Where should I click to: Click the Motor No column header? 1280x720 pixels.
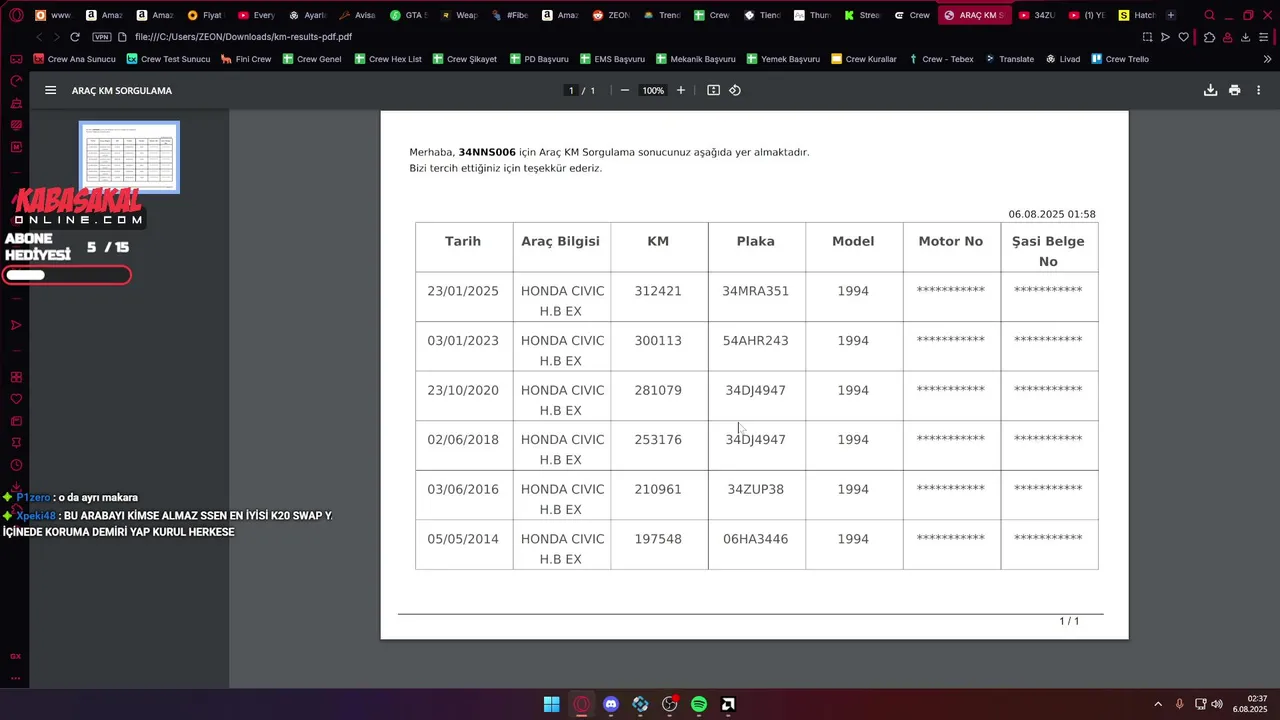pos(951,241)
